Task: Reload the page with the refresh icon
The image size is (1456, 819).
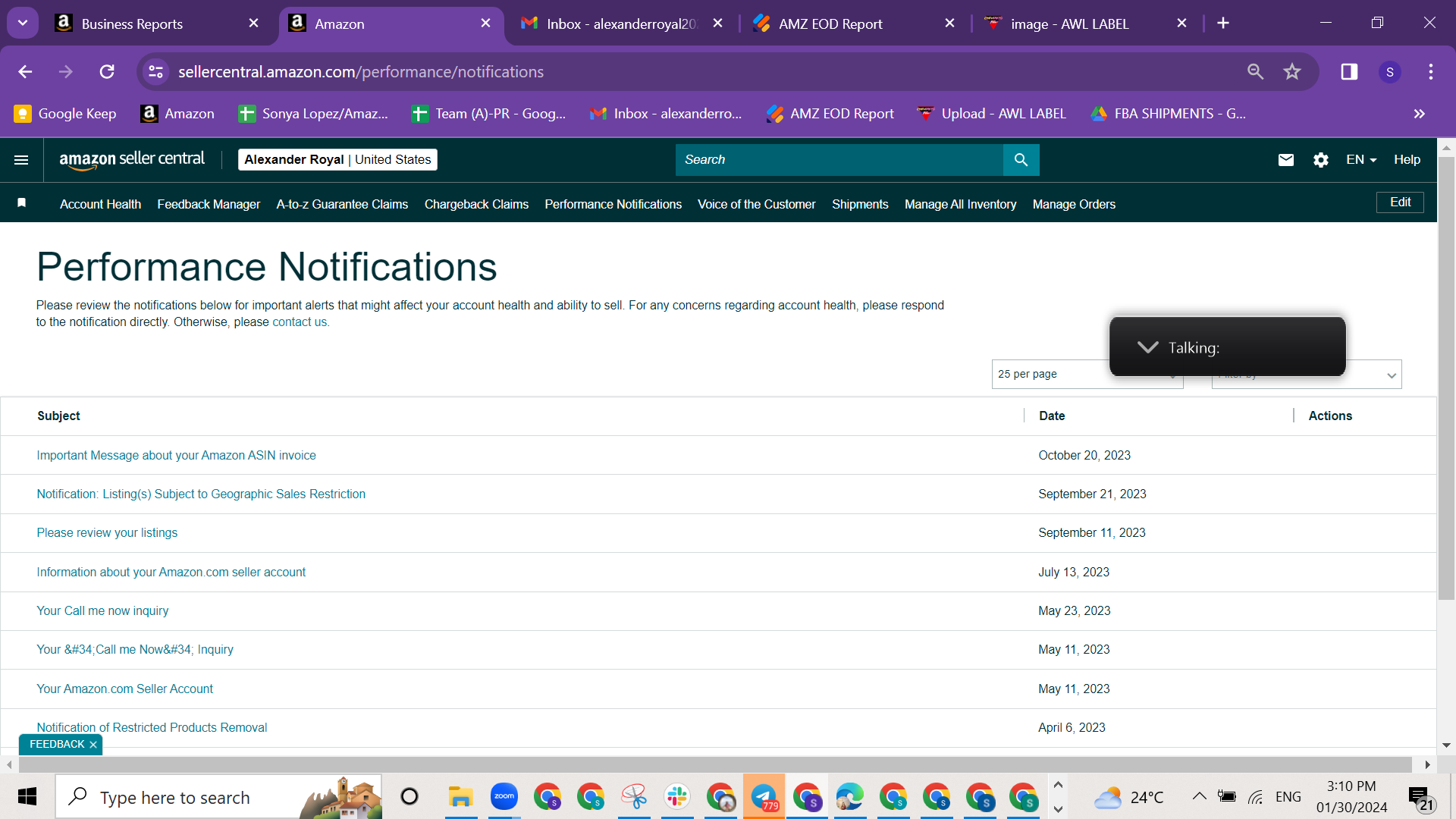Action: (107, 72)
